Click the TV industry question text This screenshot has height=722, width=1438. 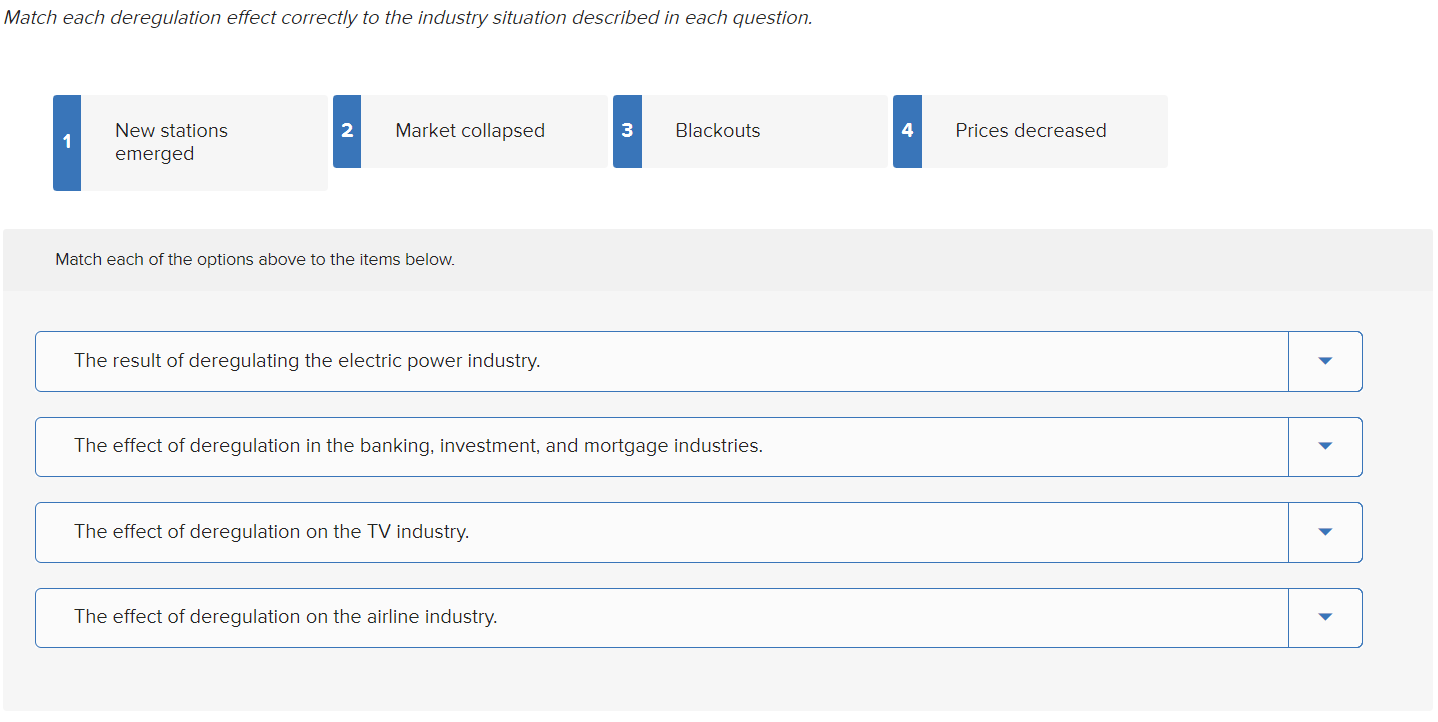pyautogui.click(x=270, y=531)
